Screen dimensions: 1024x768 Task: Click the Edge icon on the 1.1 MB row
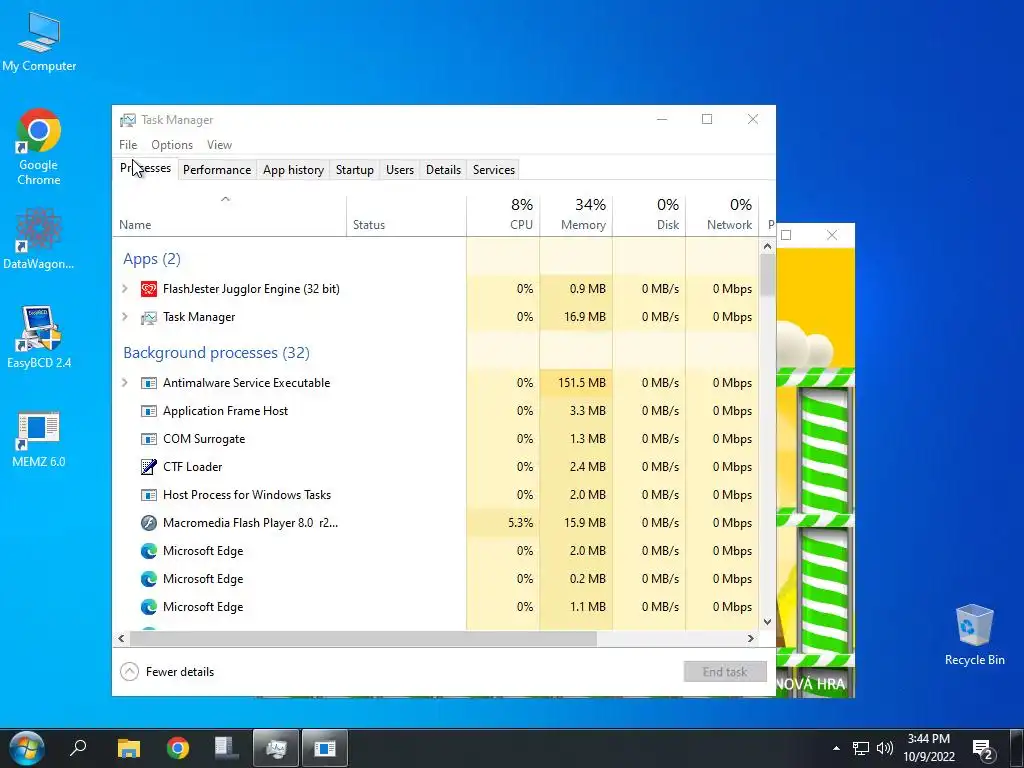point(149,607)
